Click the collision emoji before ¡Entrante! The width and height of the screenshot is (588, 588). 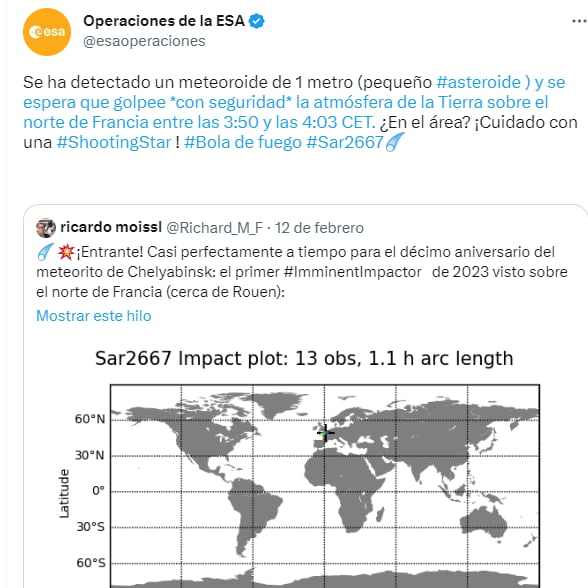[66, 252]
